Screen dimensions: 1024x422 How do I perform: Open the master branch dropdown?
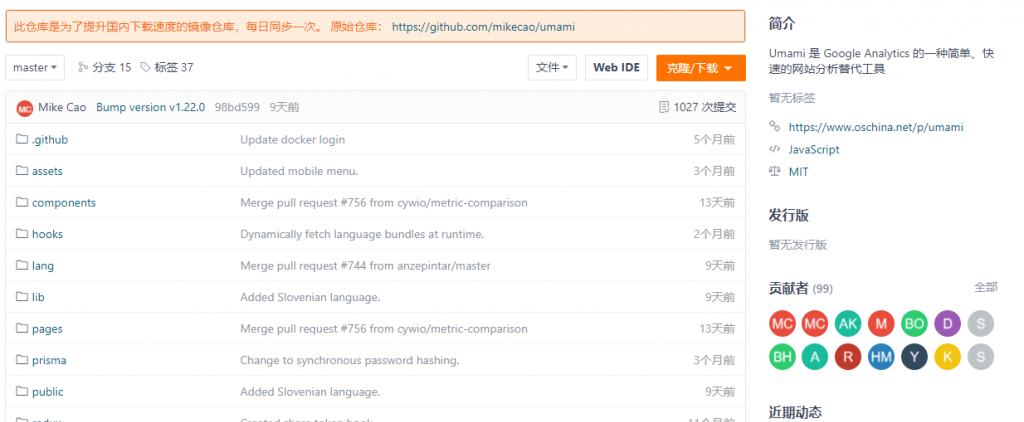click(x=35, y=67)
